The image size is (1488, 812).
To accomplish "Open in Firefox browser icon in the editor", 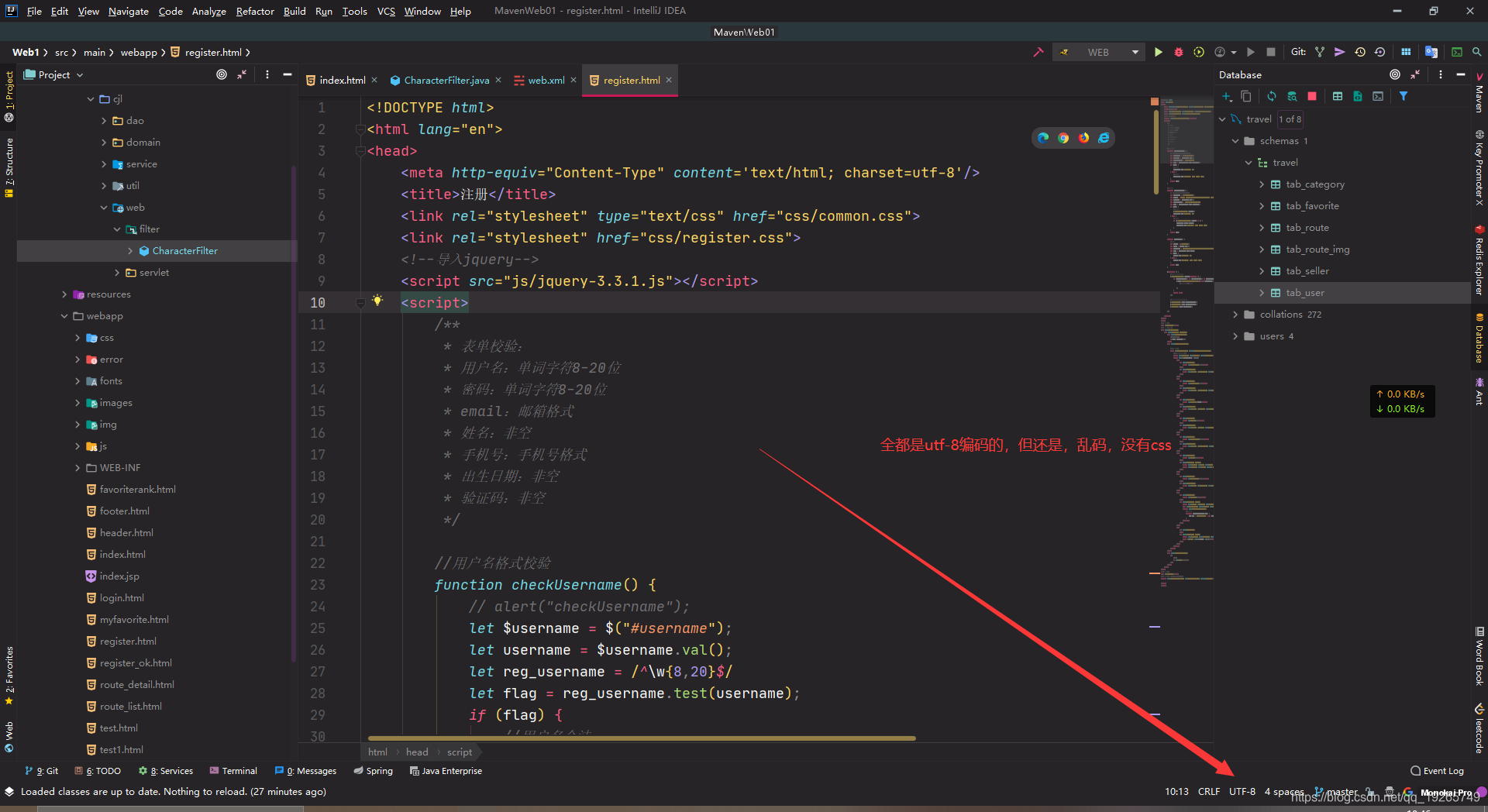I will (1083, 138).
